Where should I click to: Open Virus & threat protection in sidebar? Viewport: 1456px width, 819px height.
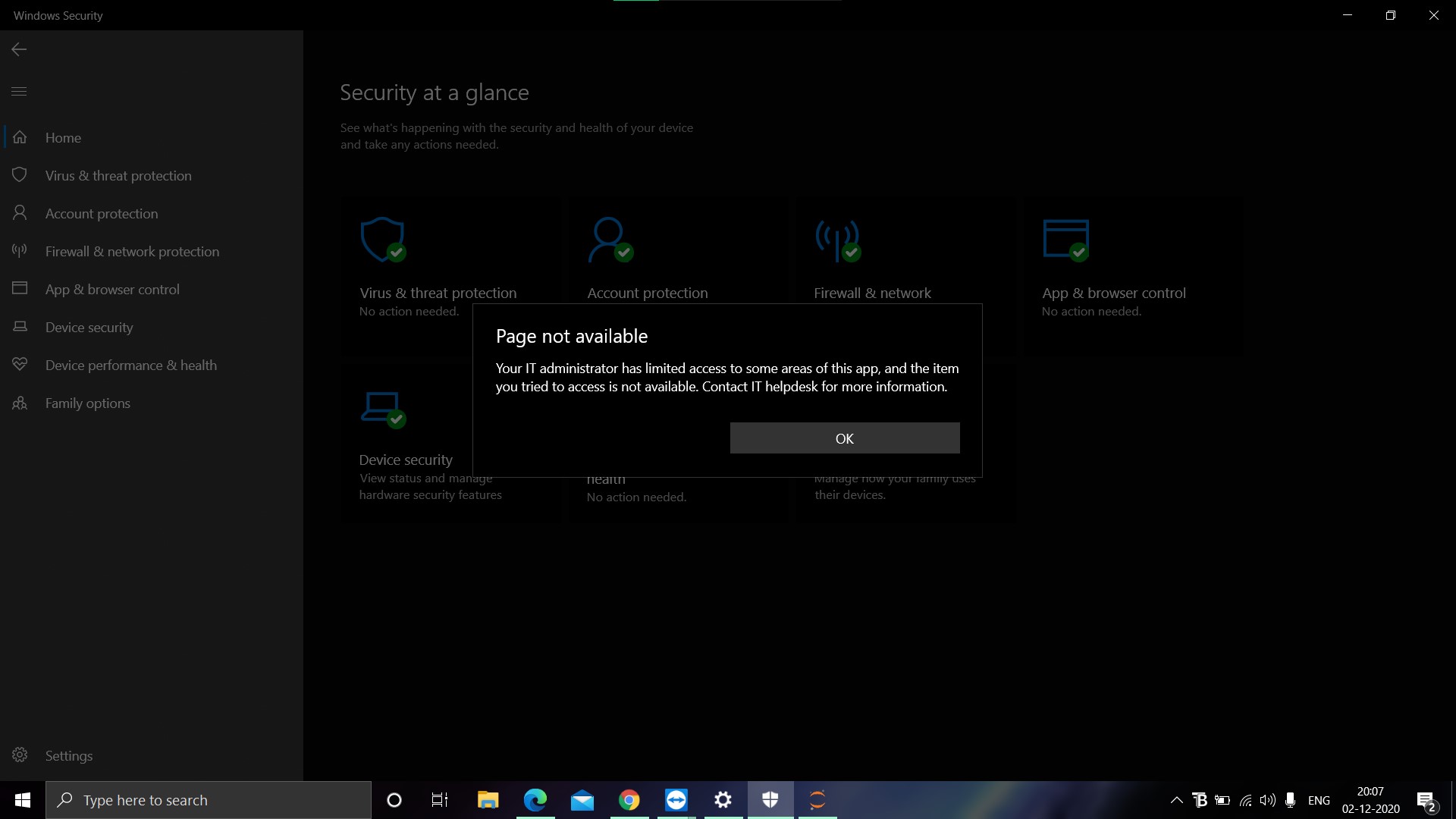[152, 175]
